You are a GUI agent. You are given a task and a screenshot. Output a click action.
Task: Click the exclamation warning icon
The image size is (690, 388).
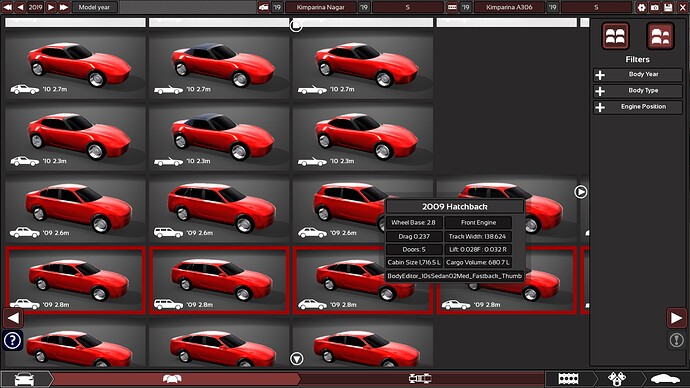[676, 340]
